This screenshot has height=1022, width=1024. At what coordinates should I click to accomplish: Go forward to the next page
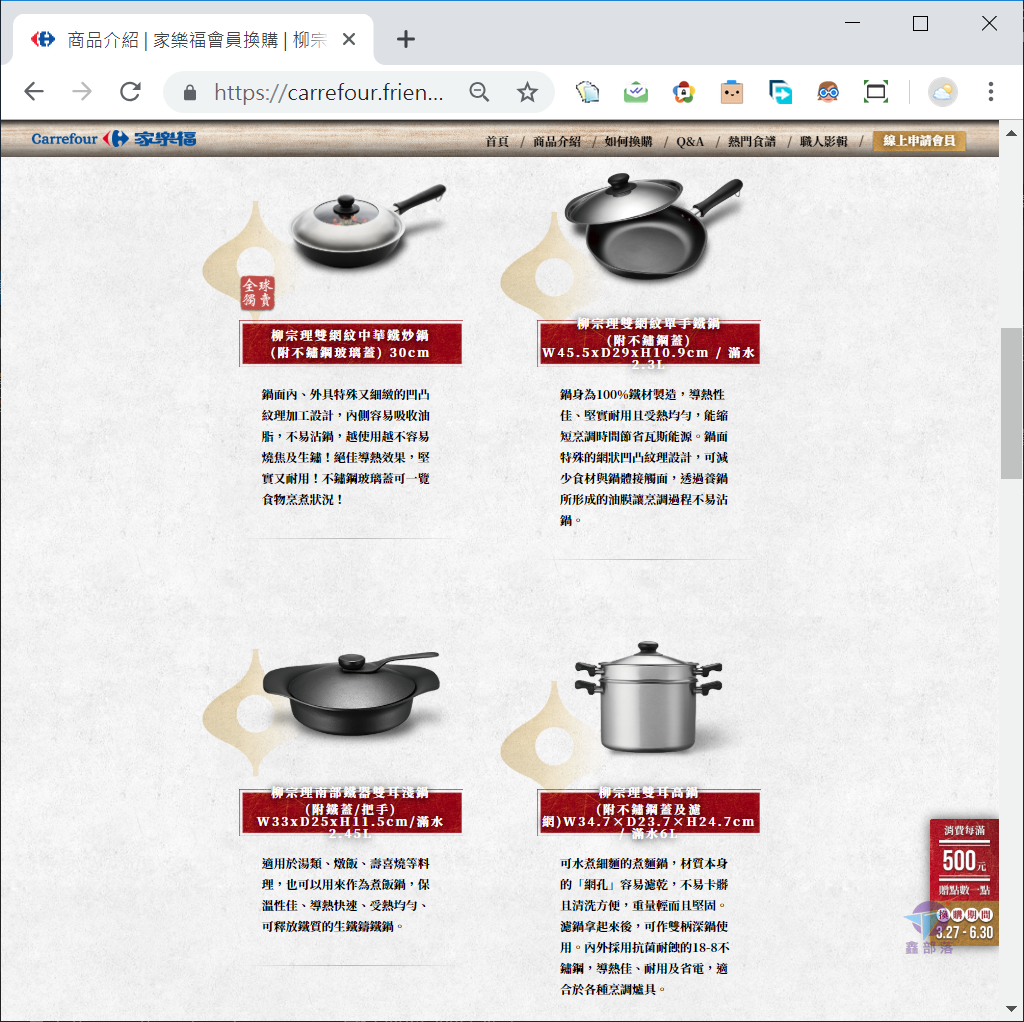point(82,92)
